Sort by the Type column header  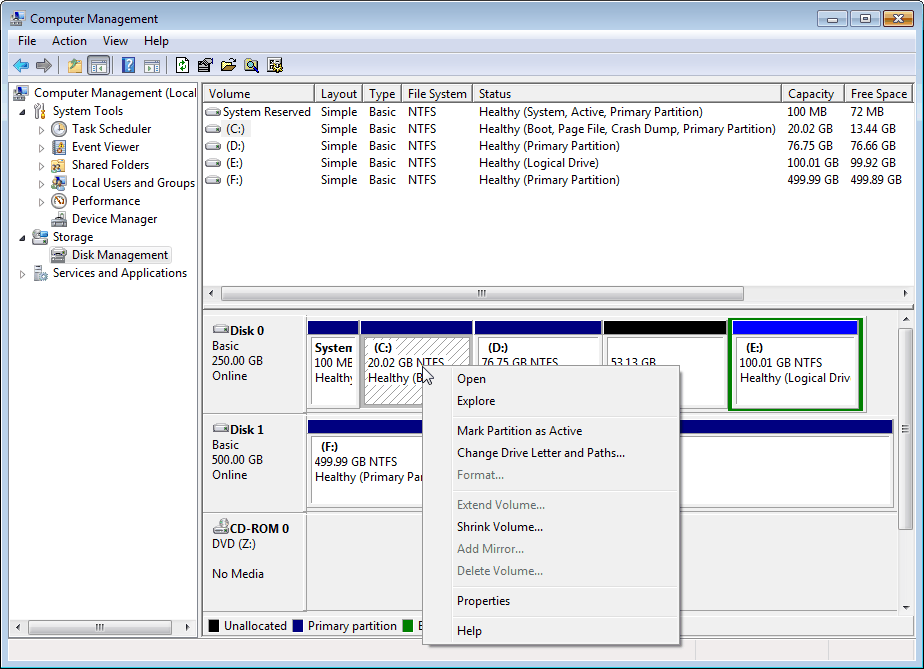[x=382, y=94]
